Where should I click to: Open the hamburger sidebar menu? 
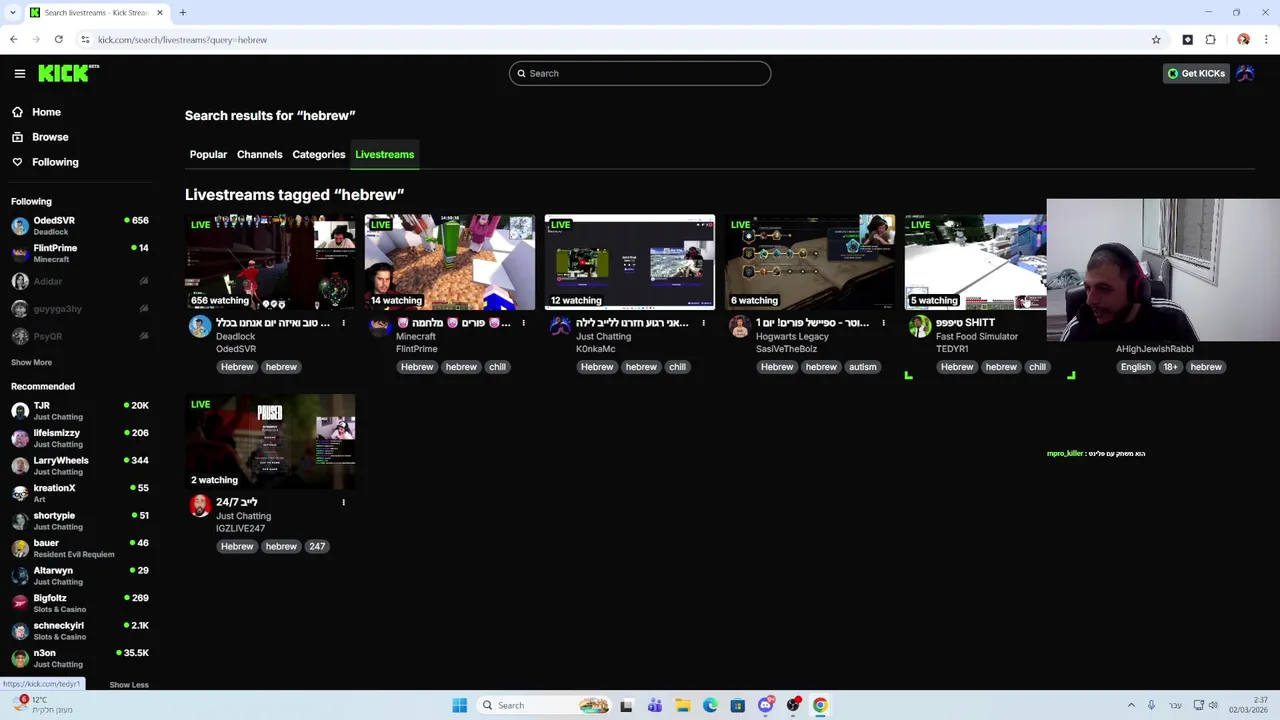[19, 73]
